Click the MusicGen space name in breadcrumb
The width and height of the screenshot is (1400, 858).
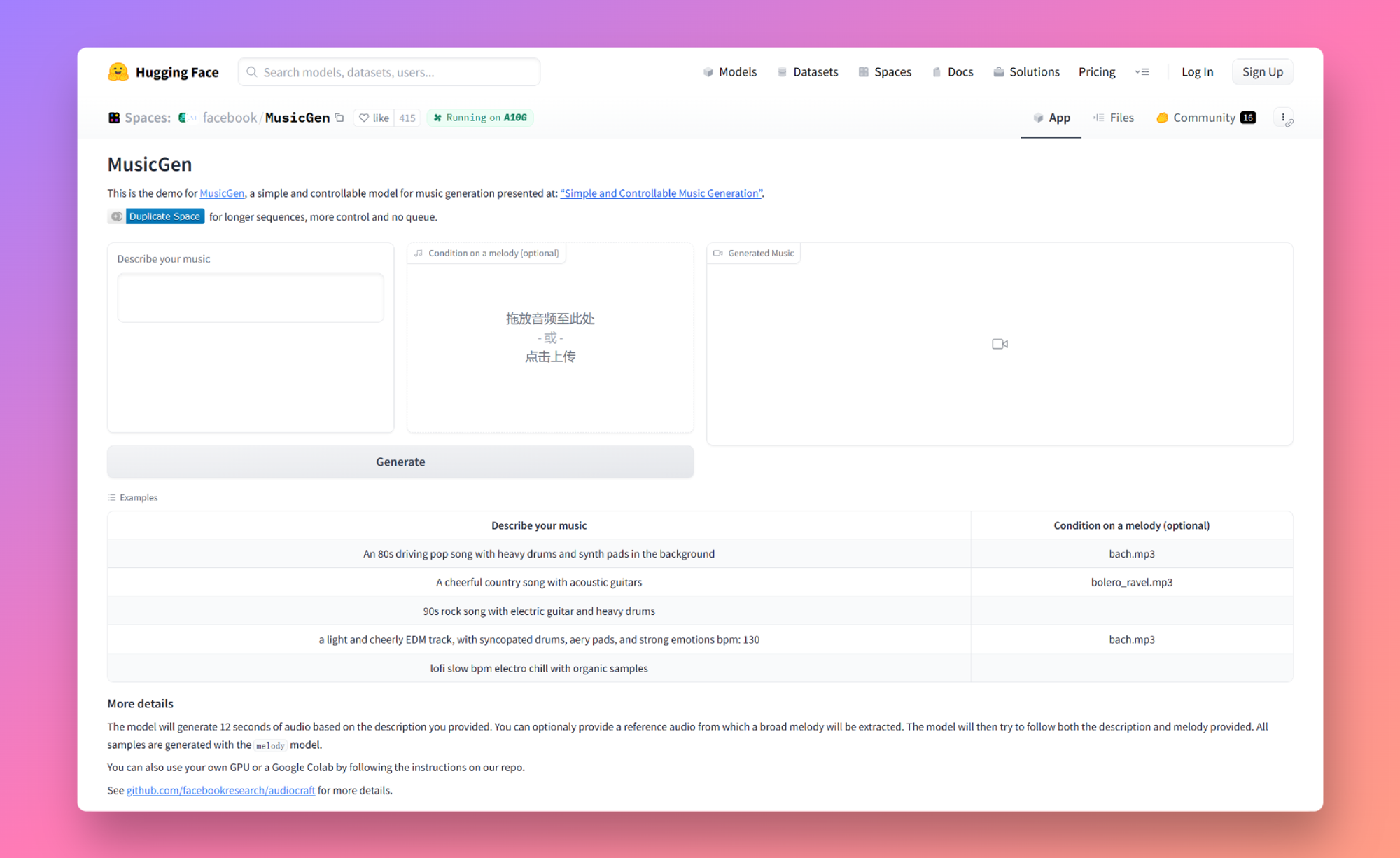(x=297, y=118)
